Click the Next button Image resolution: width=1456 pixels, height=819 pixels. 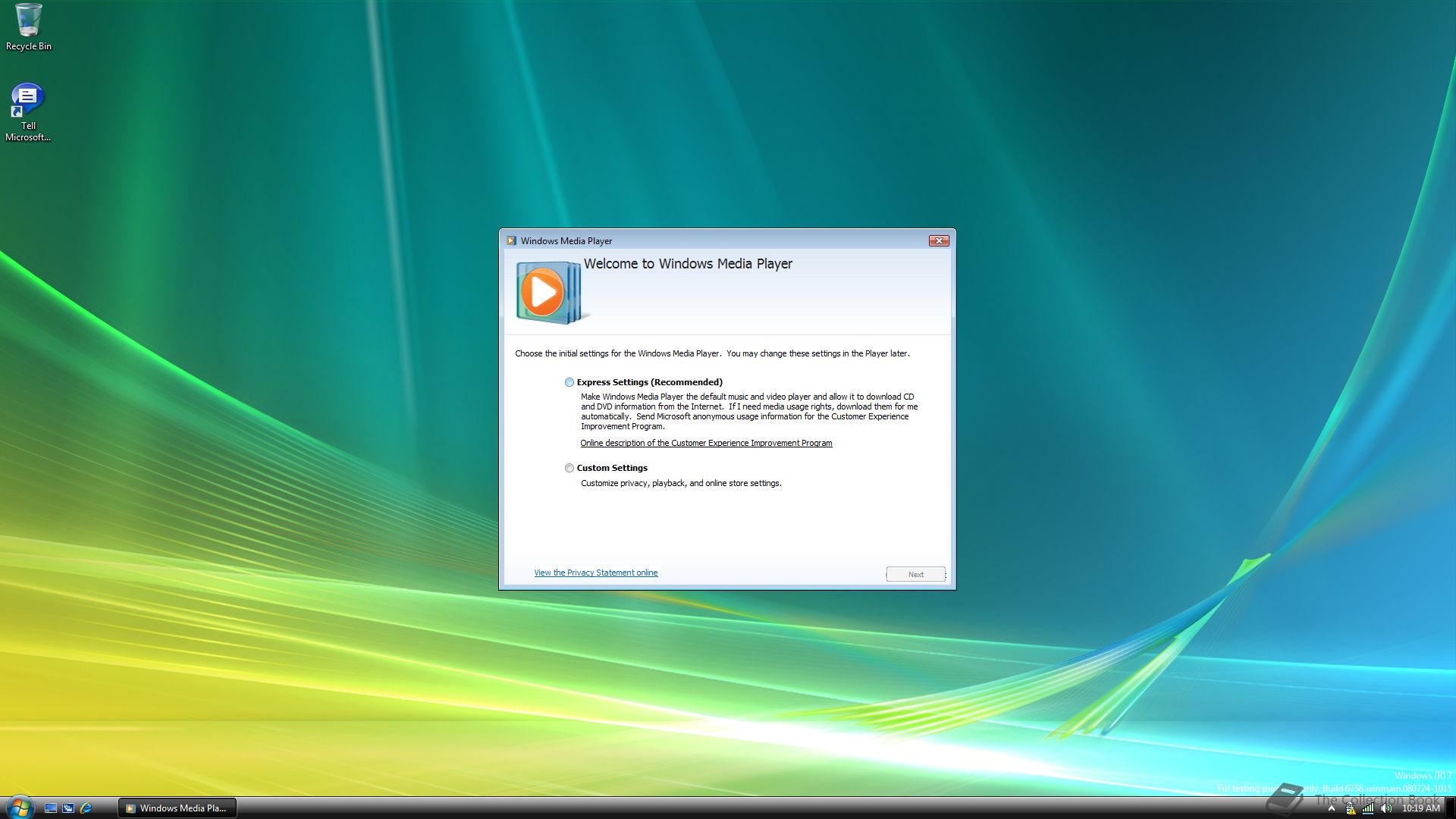click(916, 574)
